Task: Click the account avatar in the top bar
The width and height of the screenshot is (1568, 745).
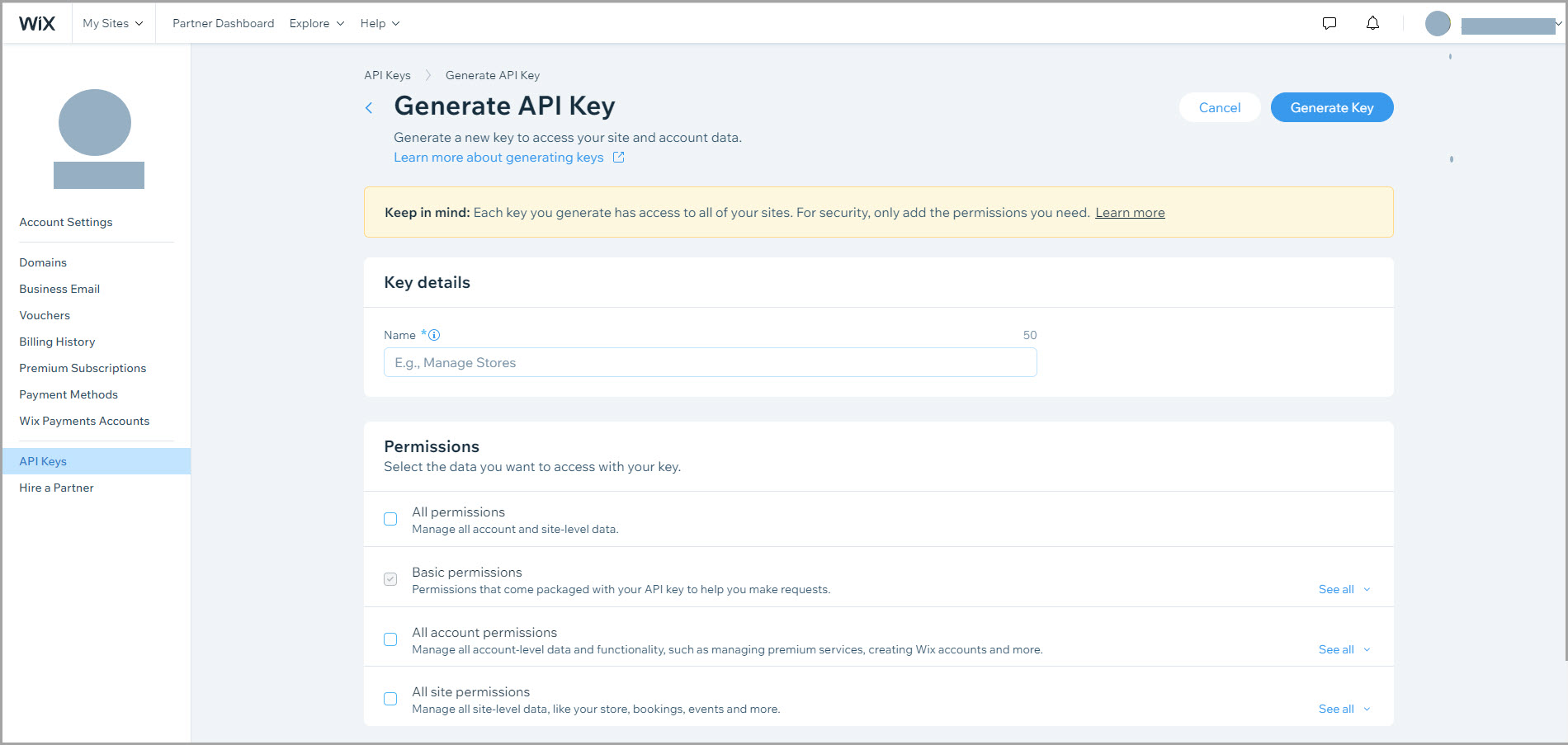Action: click(1438, 23)
